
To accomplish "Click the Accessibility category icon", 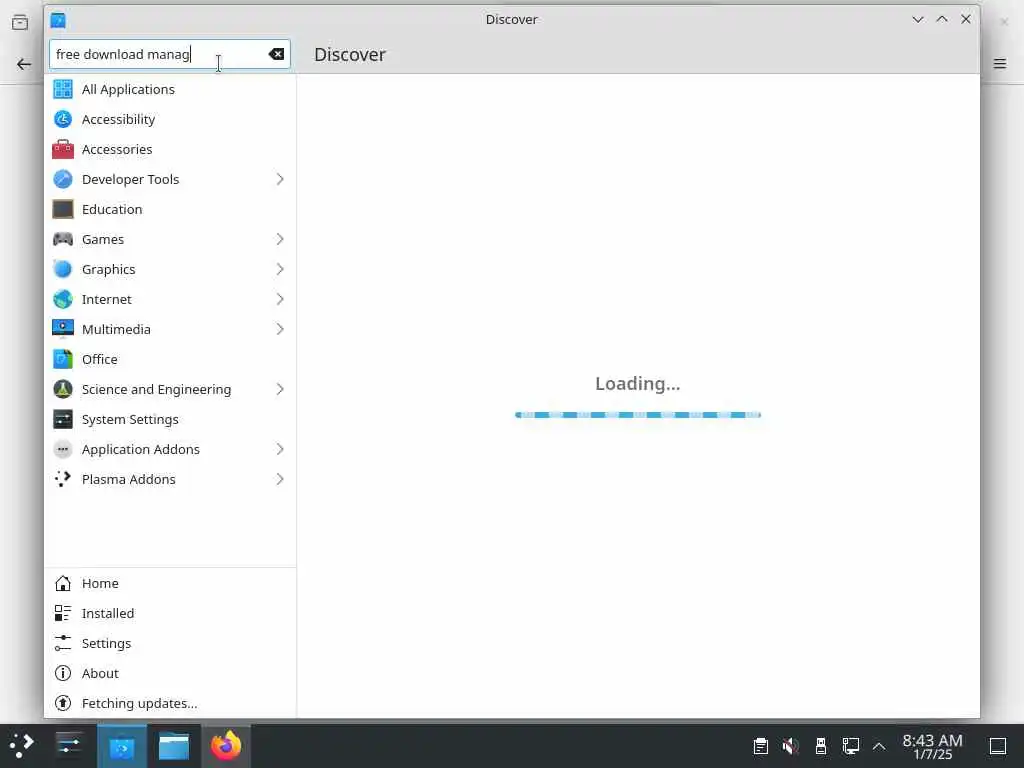I will tap(63, 119).
